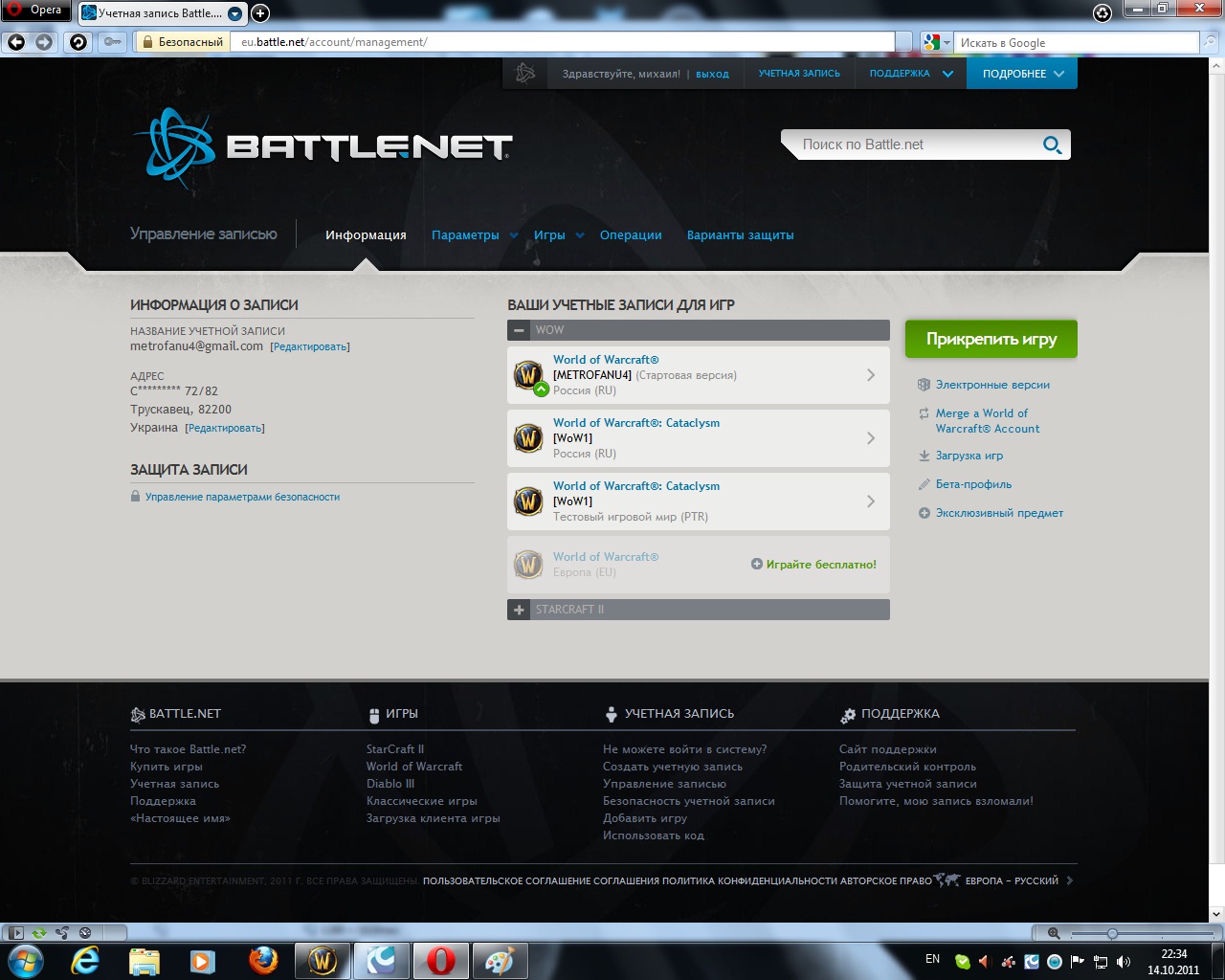This screenshot has height=980, width=1225.
Task: Open Cataclysm Россия (RU) account arrow
Action: pos(871,438)
